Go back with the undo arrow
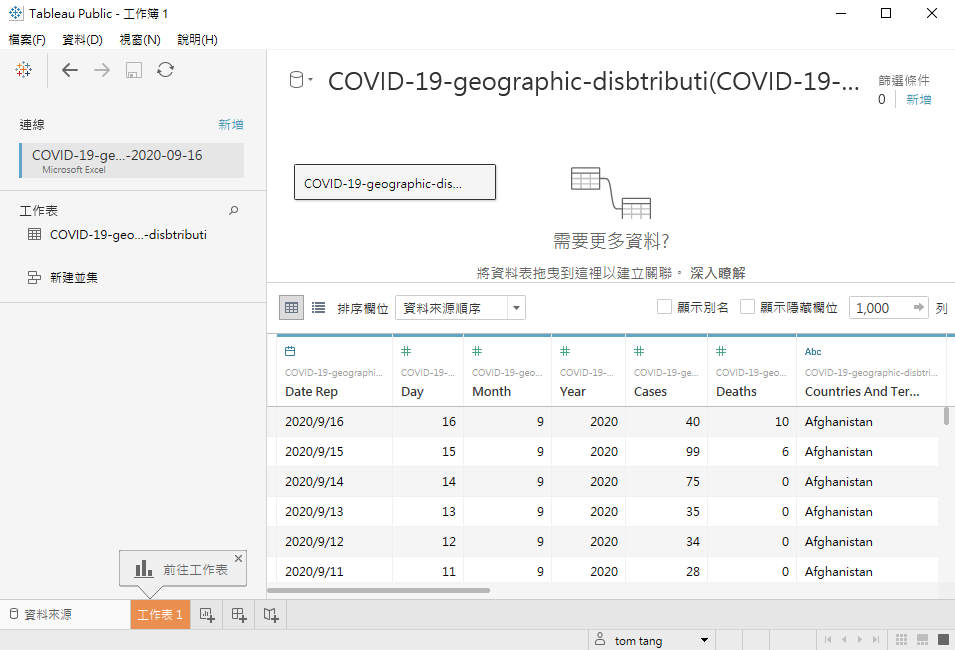The width and height of the screenshot is (955, 650). point(70,70)
